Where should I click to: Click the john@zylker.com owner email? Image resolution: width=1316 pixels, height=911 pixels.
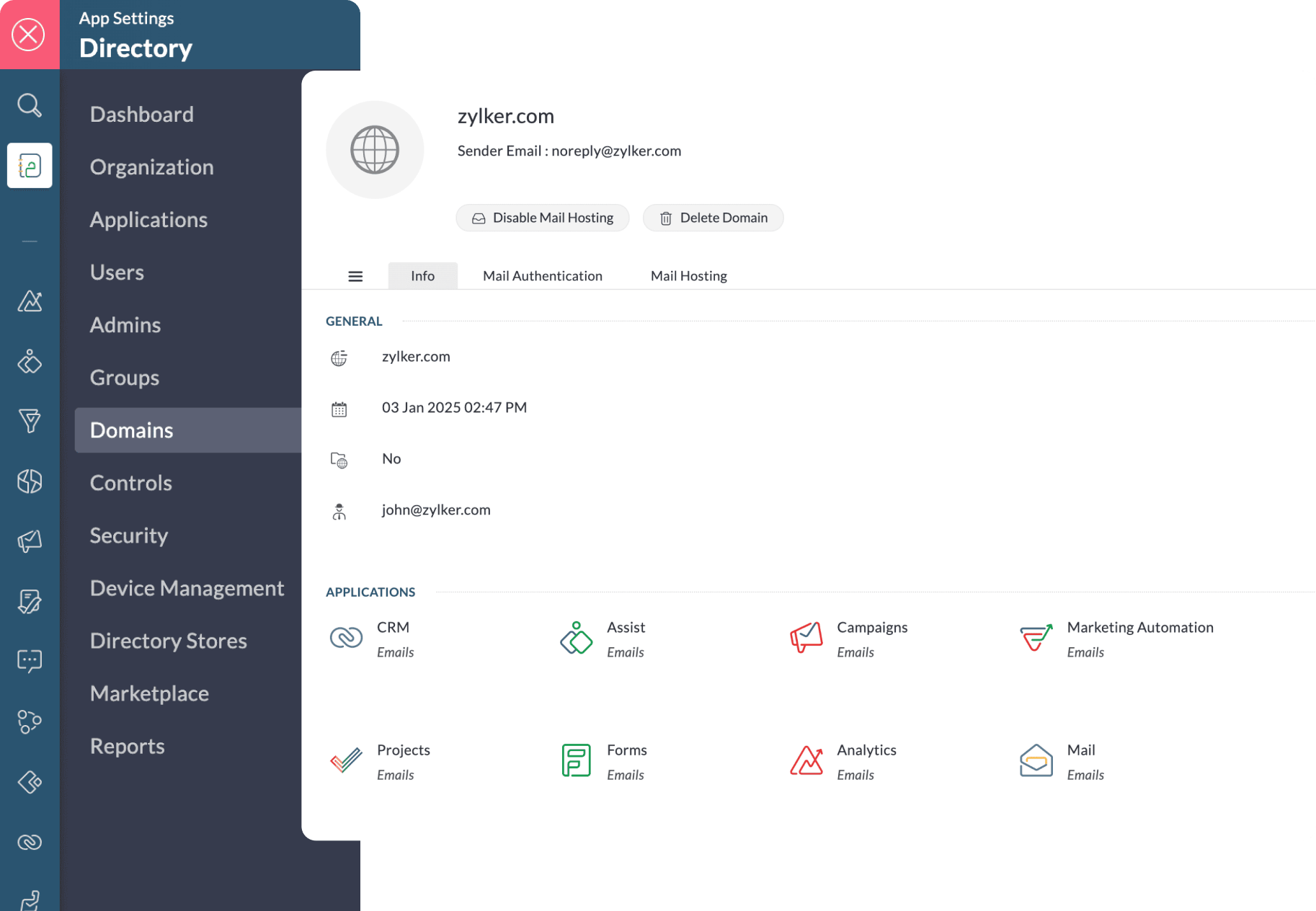tap(435, 510)
